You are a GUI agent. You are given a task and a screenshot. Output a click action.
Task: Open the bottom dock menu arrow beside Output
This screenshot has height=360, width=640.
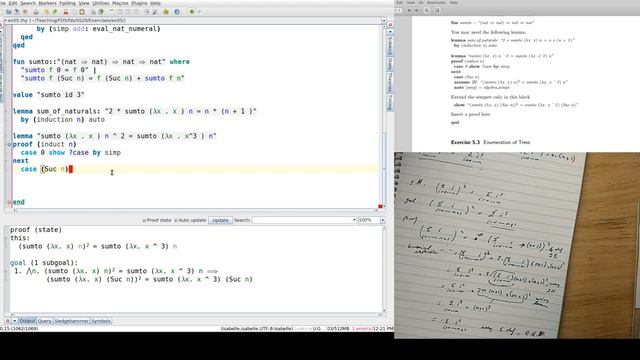[x=15, y=321]
